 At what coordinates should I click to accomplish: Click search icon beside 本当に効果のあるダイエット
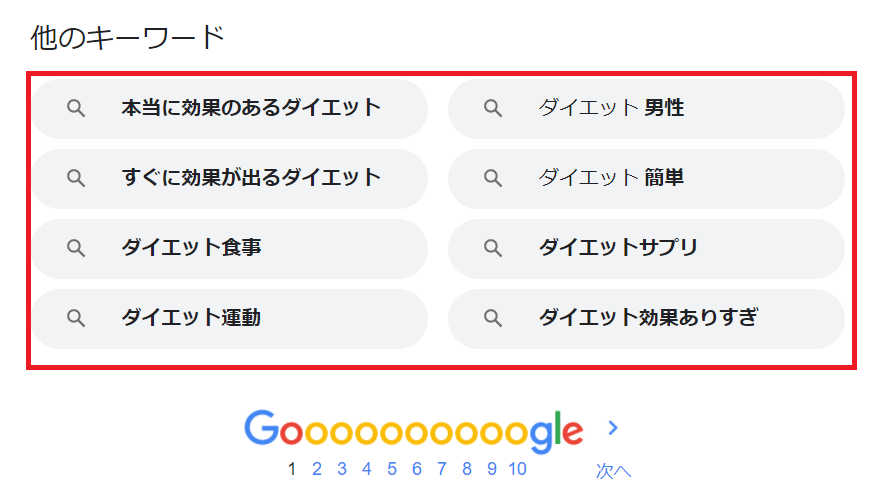[76, 108]
